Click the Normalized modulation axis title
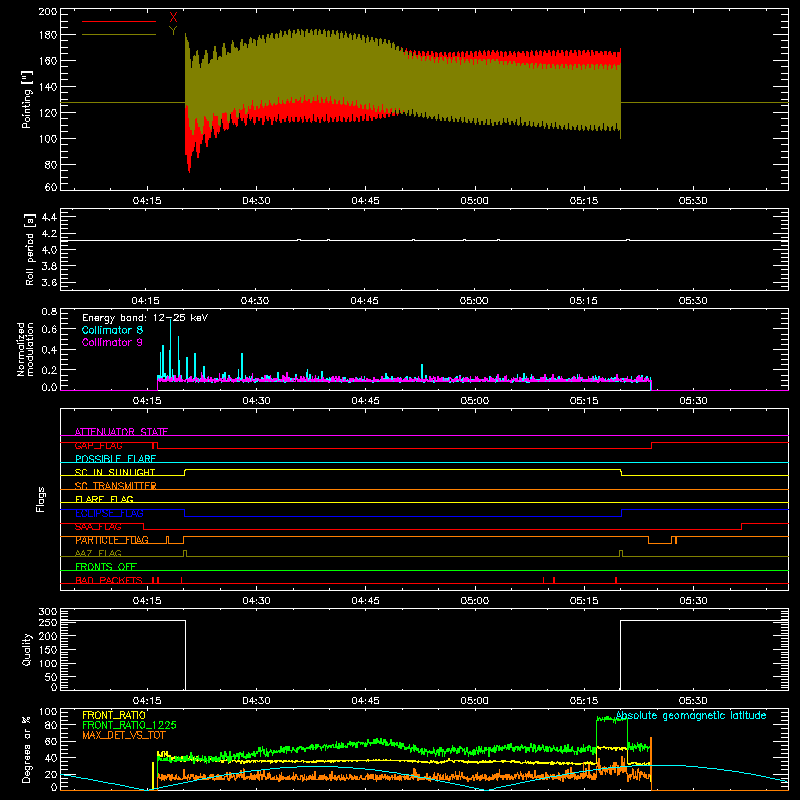 pyautogui.click(x=25, y=349)
